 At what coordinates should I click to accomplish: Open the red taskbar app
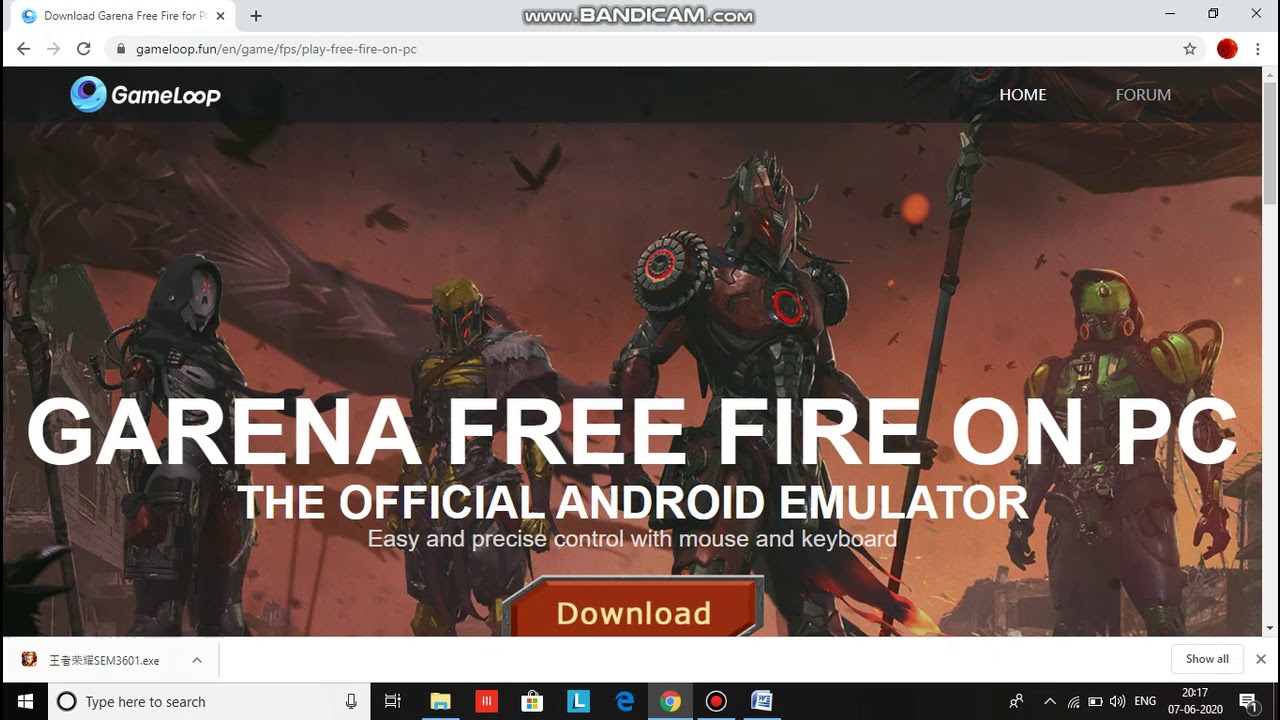486,702
